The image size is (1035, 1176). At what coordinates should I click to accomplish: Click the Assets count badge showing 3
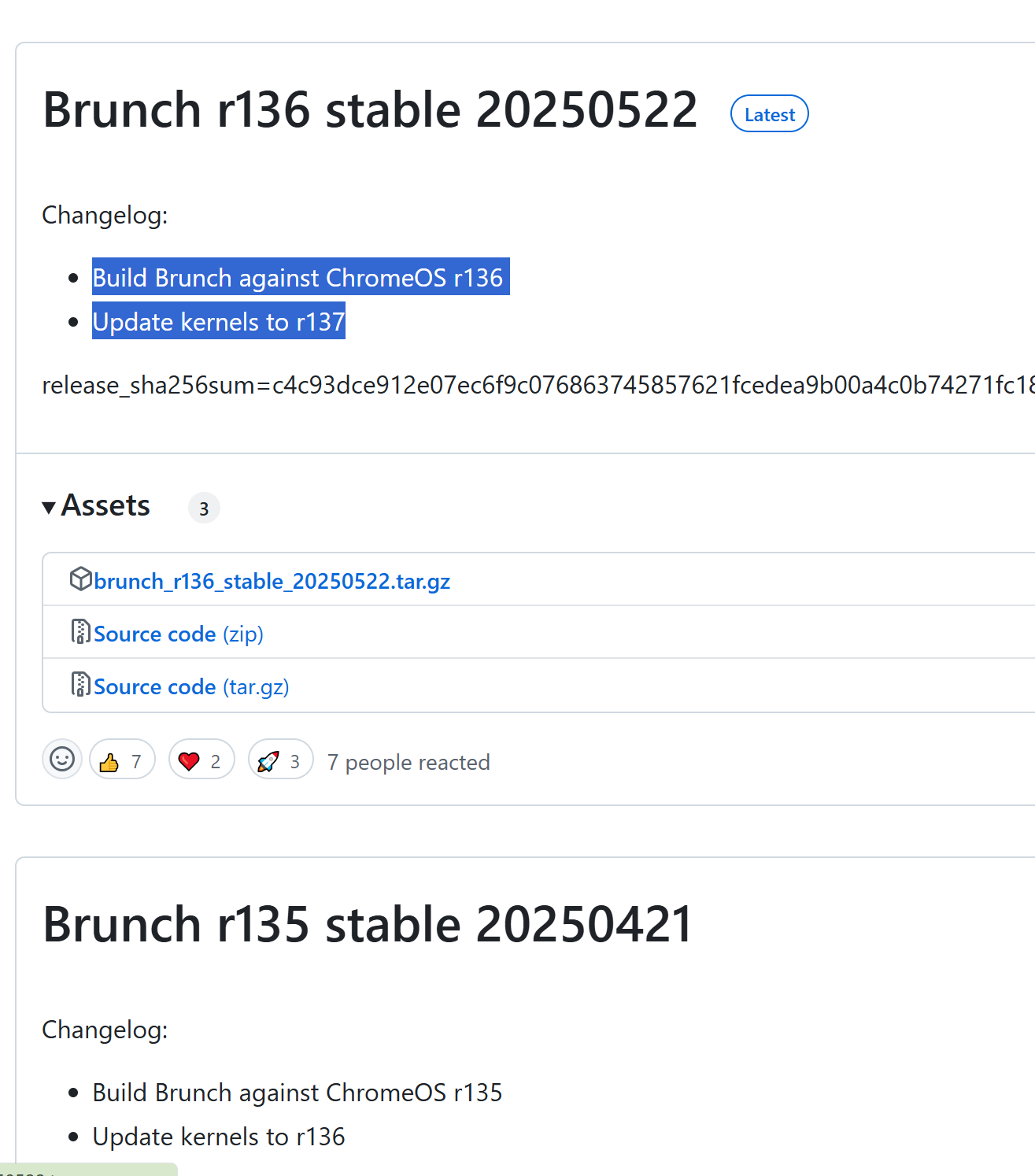(204, 508)
